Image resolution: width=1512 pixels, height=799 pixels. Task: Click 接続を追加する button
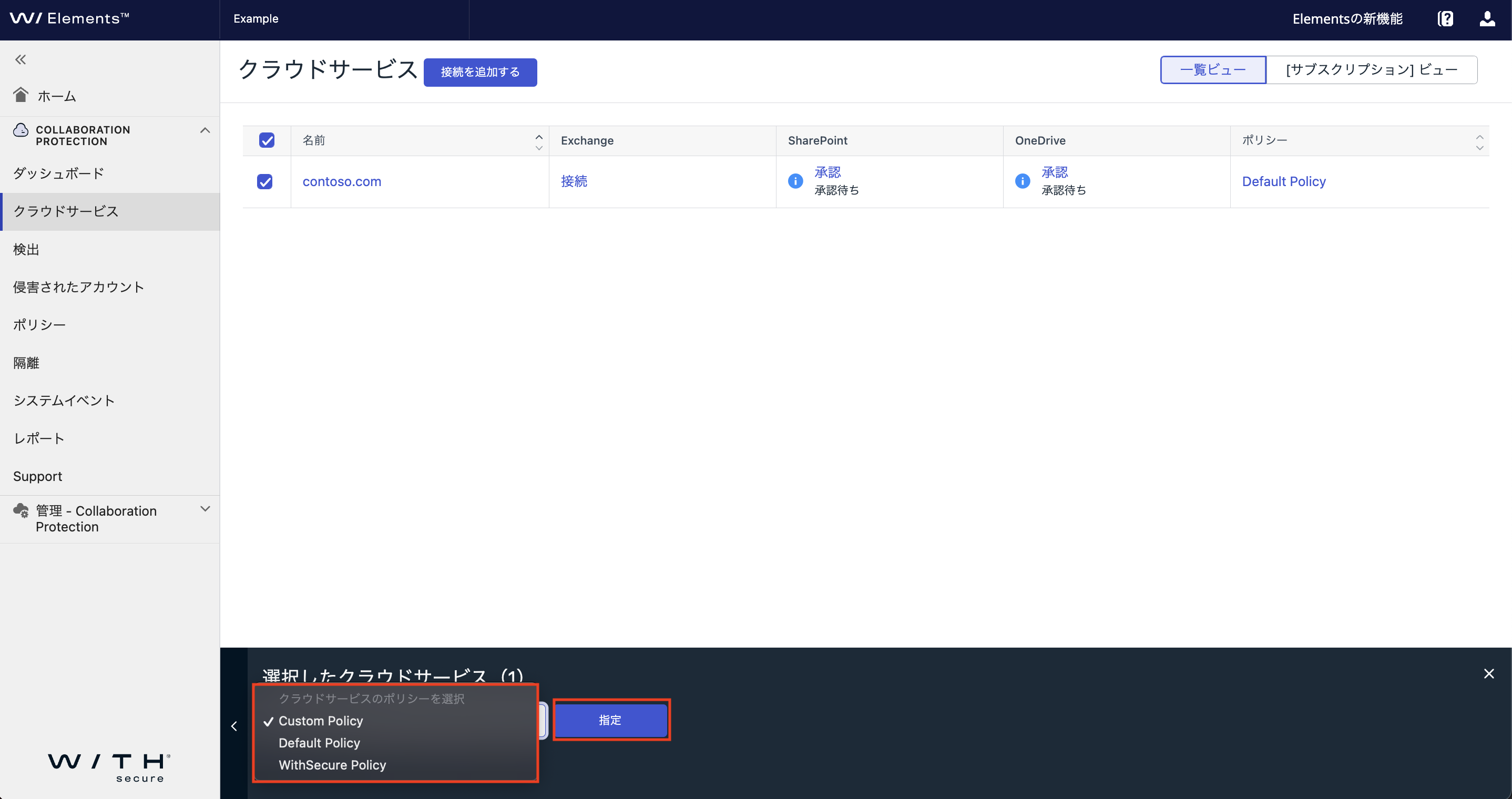(480, 72)
